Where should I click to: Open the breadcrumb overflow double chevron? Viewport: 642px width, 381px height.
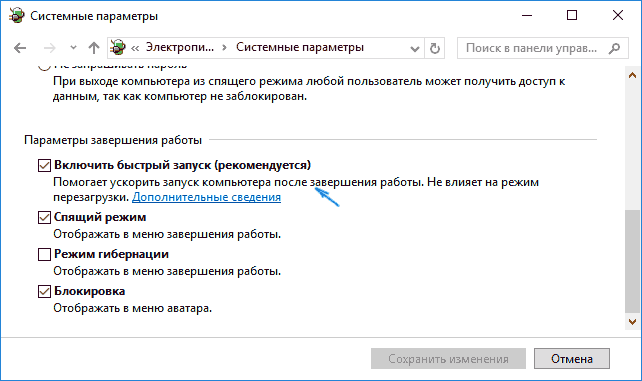[135, 48]
